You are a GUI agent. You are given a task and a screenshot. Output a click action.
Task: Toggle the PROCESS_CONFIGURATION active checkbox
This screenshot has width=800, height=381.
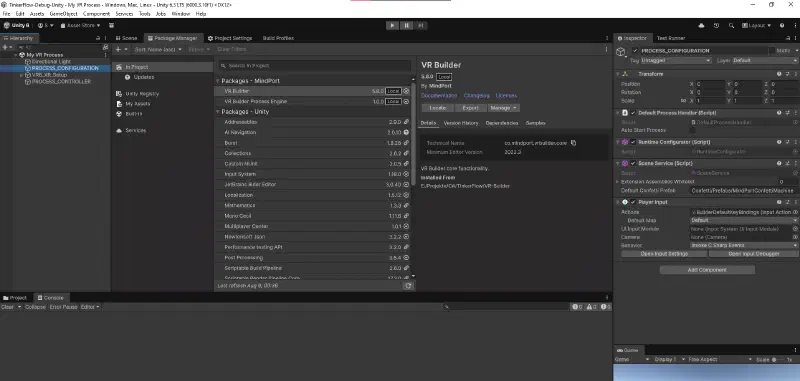(x=635, y=51)
